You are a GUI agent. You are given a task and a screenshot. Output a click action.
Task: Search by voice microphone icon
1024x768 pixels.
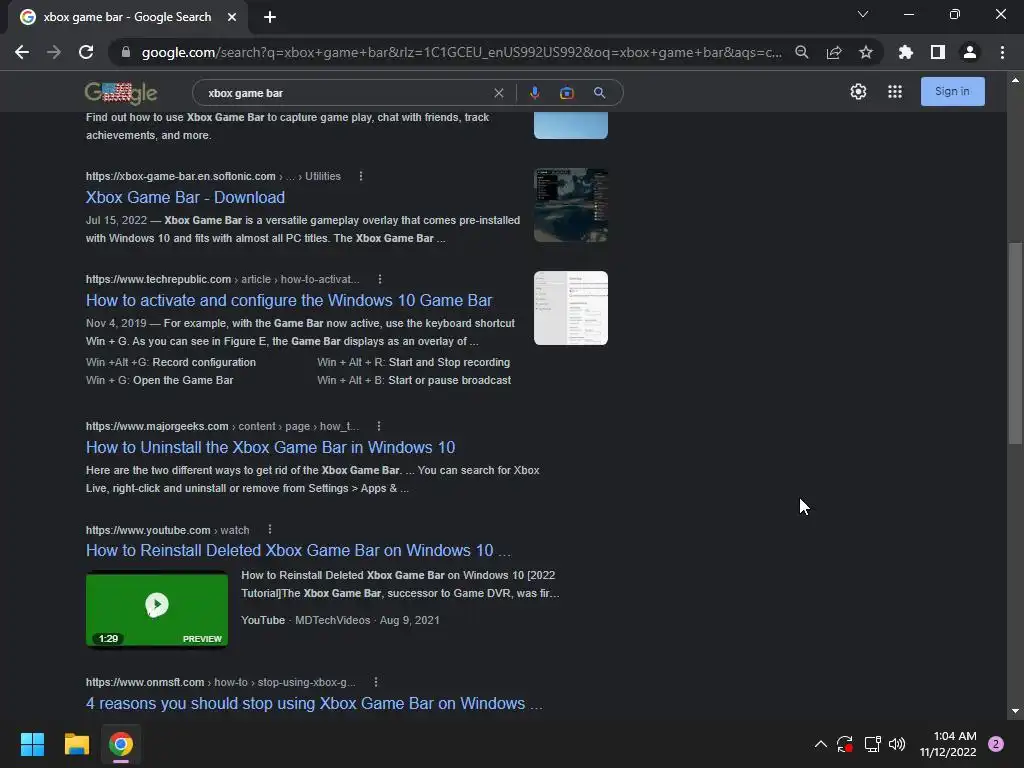pyautogui.click(x=534, y=93)
